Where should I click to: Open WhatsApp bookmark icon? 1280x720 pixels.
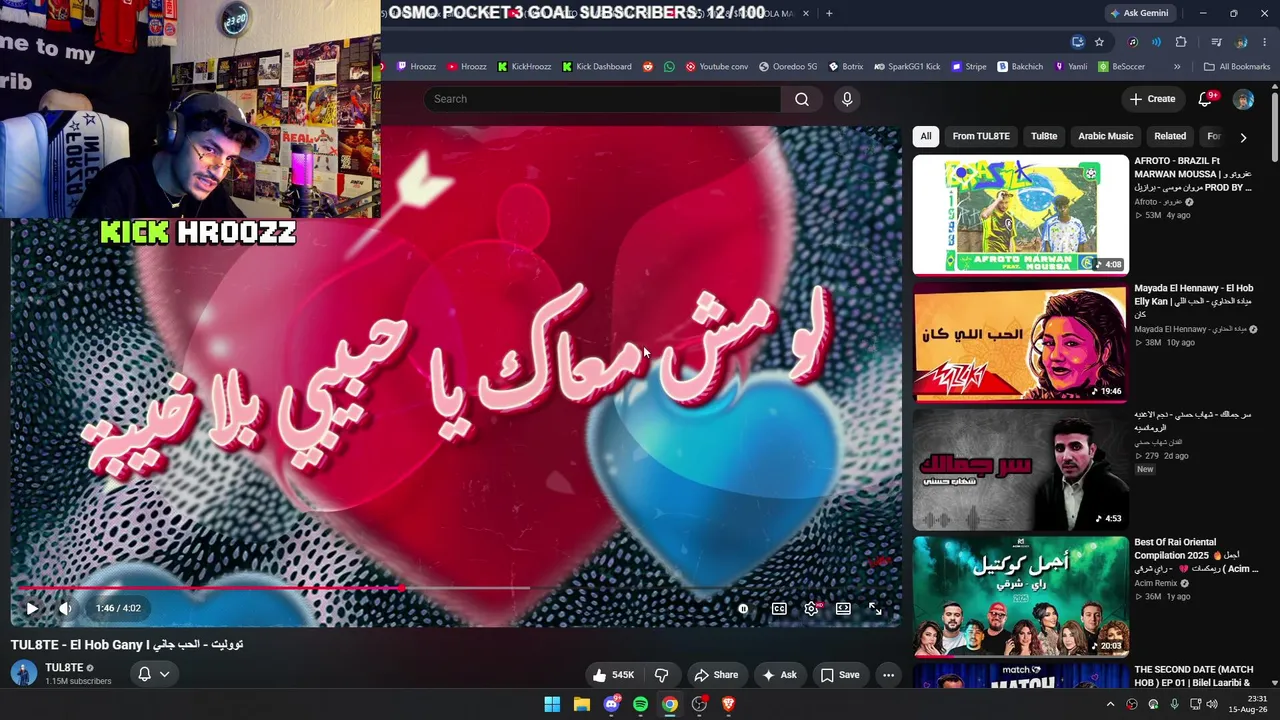click(669, 67)
